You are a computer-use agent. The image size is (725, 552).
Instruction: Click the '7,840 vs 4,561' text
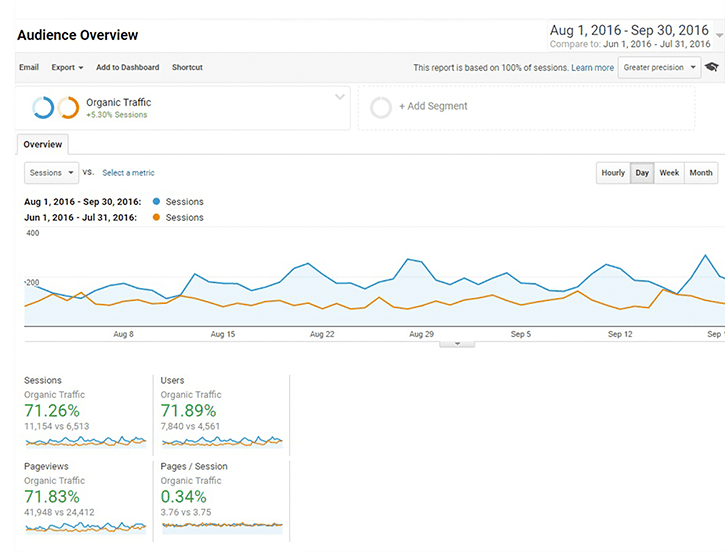[190, 426]
